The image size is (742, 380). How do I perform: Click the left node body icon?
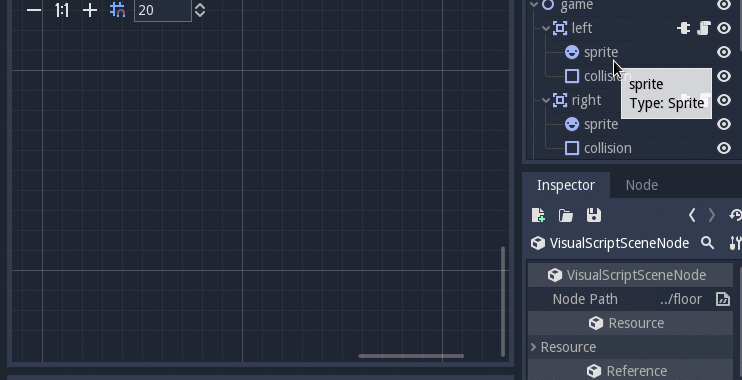(560, 28)
